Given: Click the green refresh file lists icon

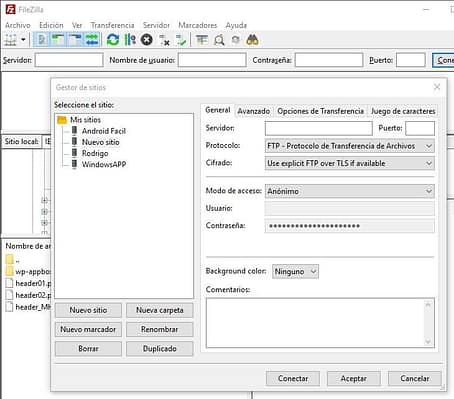Looking at the screenshot, I should 113,40.
